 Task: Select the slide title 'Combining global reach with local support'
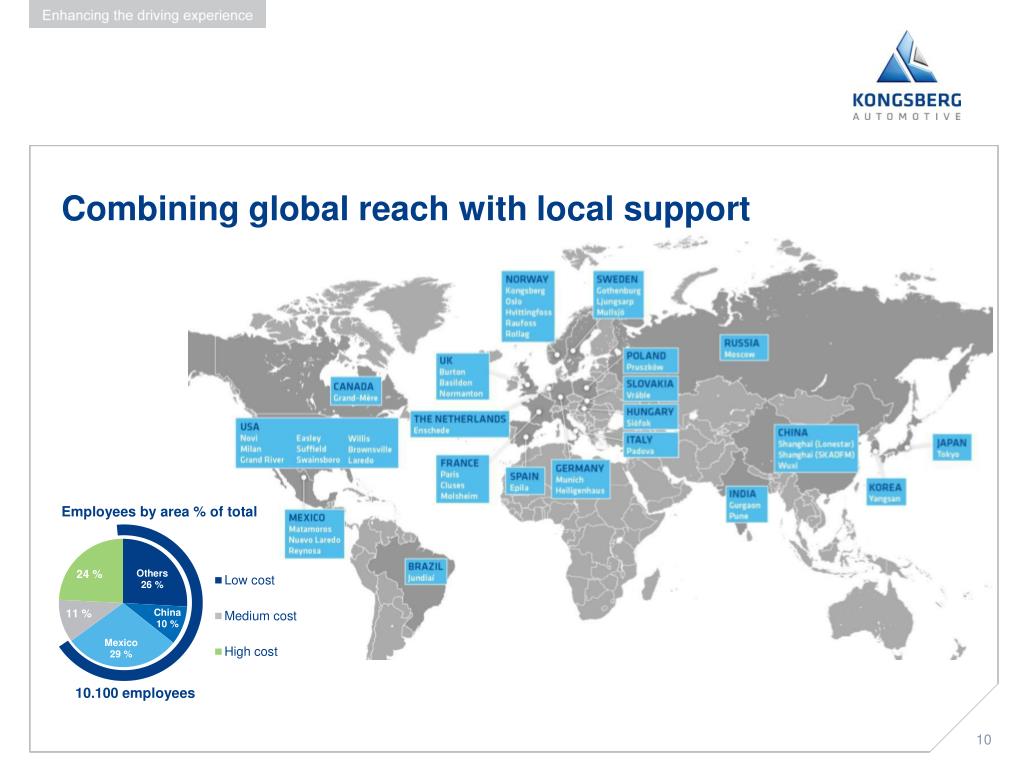click(x=406, y=209)
